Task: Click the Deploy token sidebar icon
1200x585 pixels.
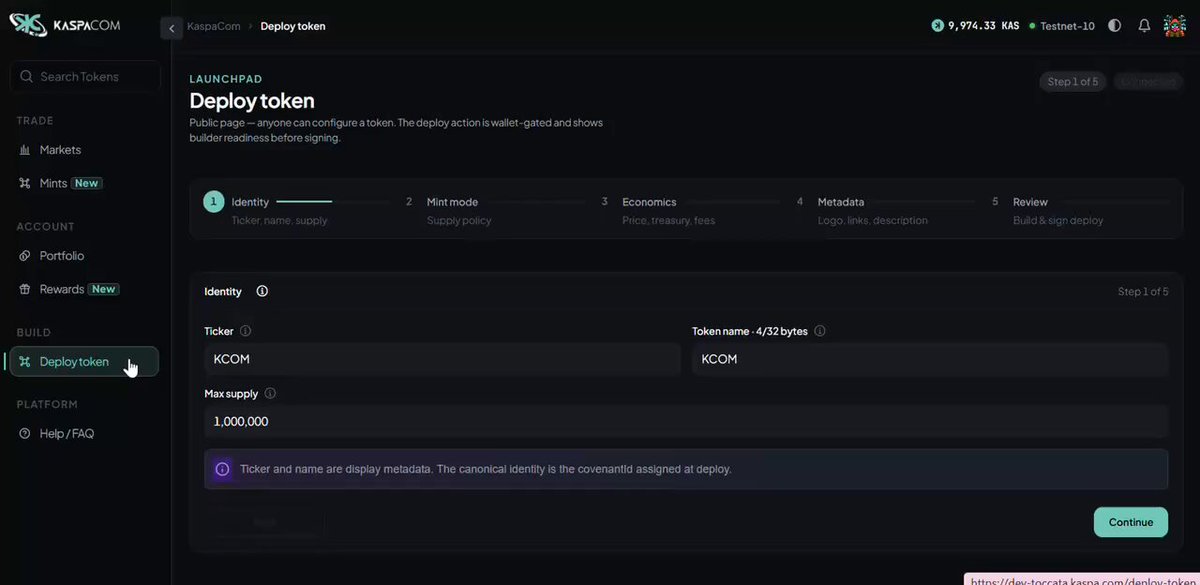Action: (26, 362)
